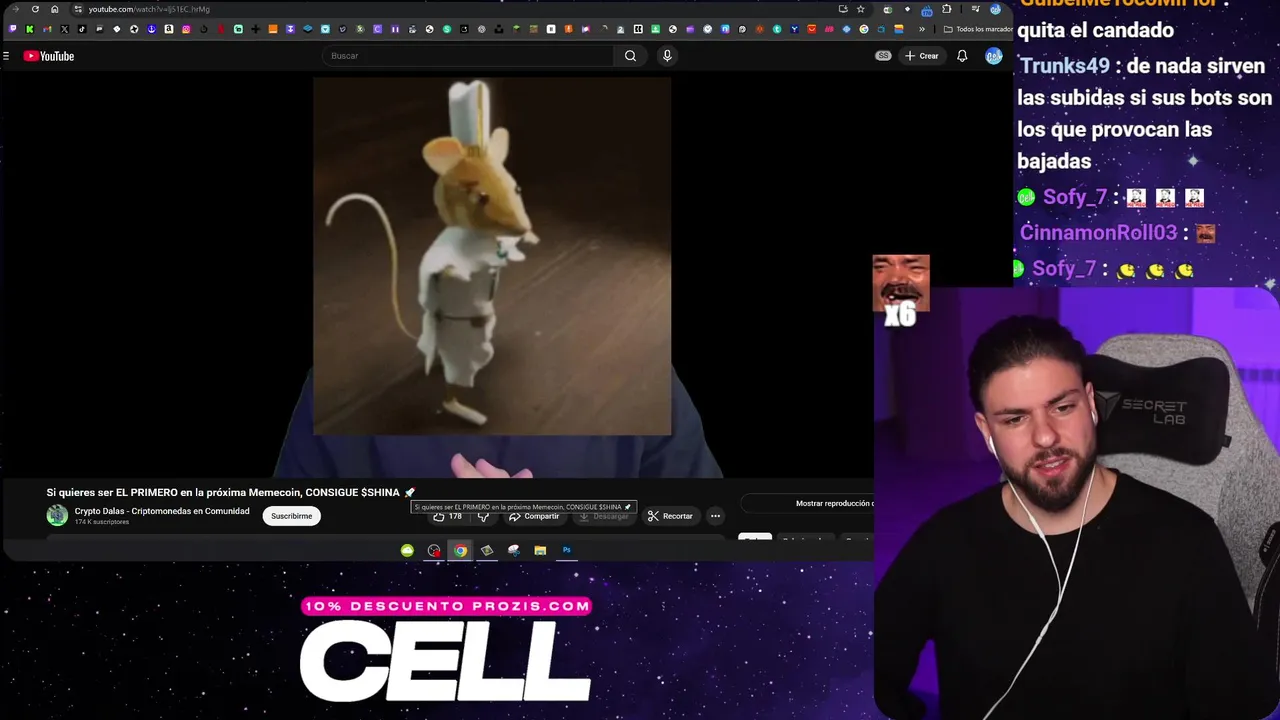Click the video player to pause
1280x720 pixels.
coord(492,275)
